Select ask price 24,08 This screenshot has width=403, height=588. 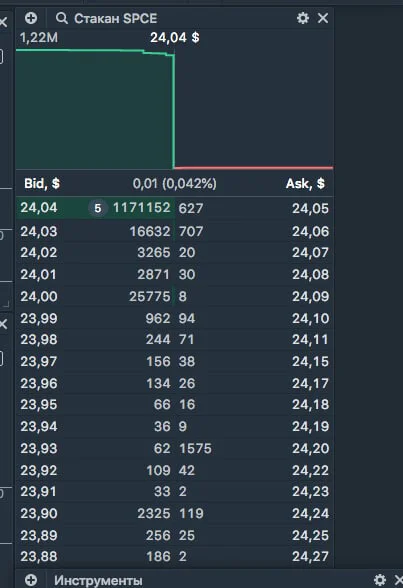pos(310,274)
